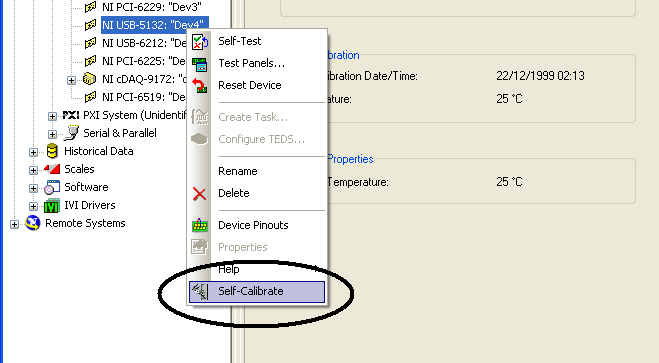Select NI PCI-6229 "Dev3" tree item
The height and width of the screenshot is (363, 659).
click(152, 7)
